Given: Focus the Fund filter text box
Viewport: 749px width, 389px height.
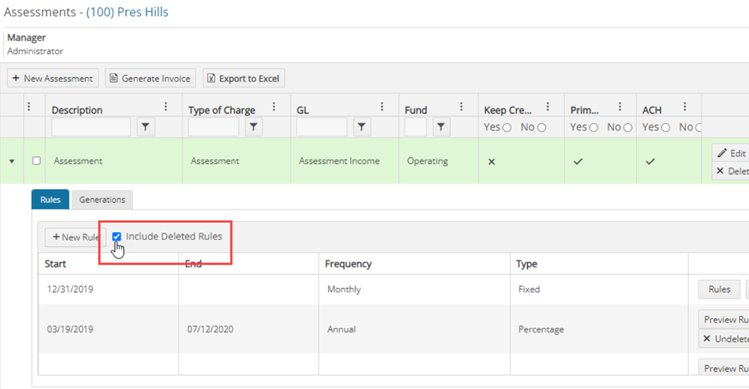Looking at the screenshot, I should [416, 127].
